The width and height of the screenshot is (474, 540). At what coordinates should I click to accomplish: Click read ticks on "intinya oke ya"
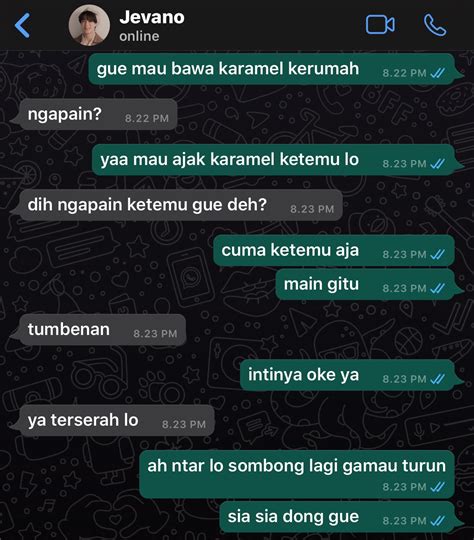[438, 379]
